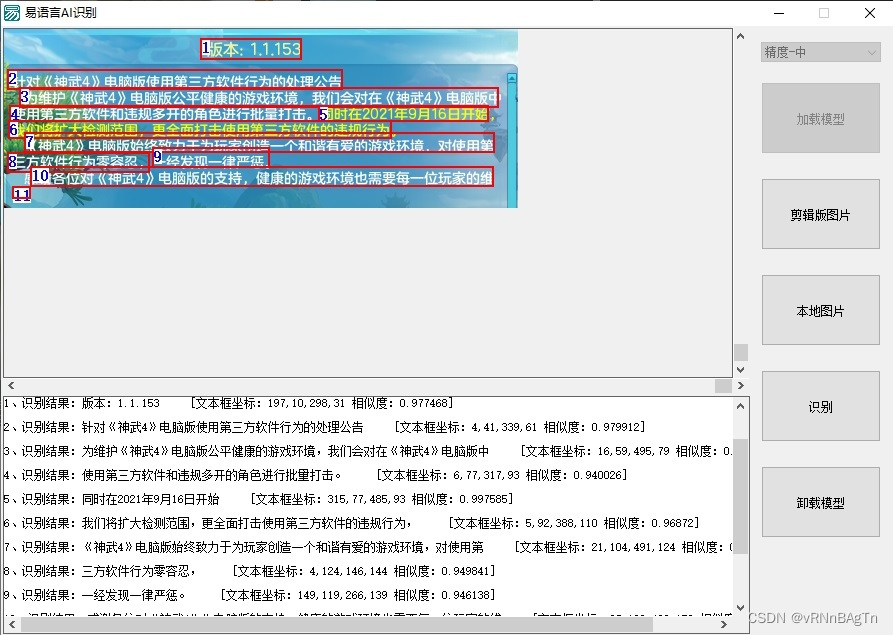893x635 pixels.
Task: Click results list scroll-right arrow
Action: click(724, 624)
